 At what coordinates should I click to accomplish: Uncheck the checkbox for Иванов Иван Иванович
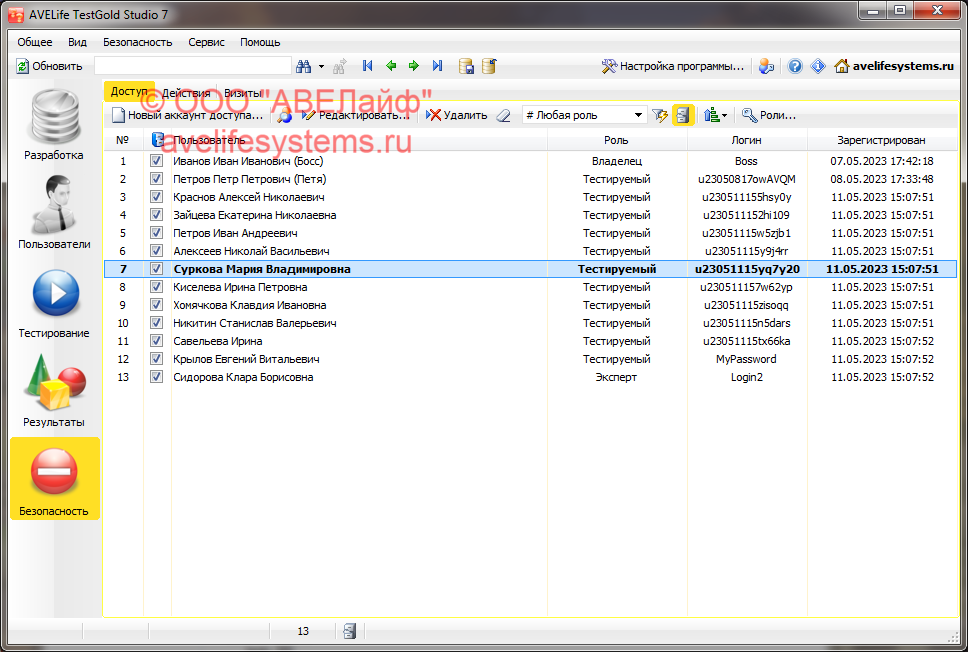click(156, 161)
